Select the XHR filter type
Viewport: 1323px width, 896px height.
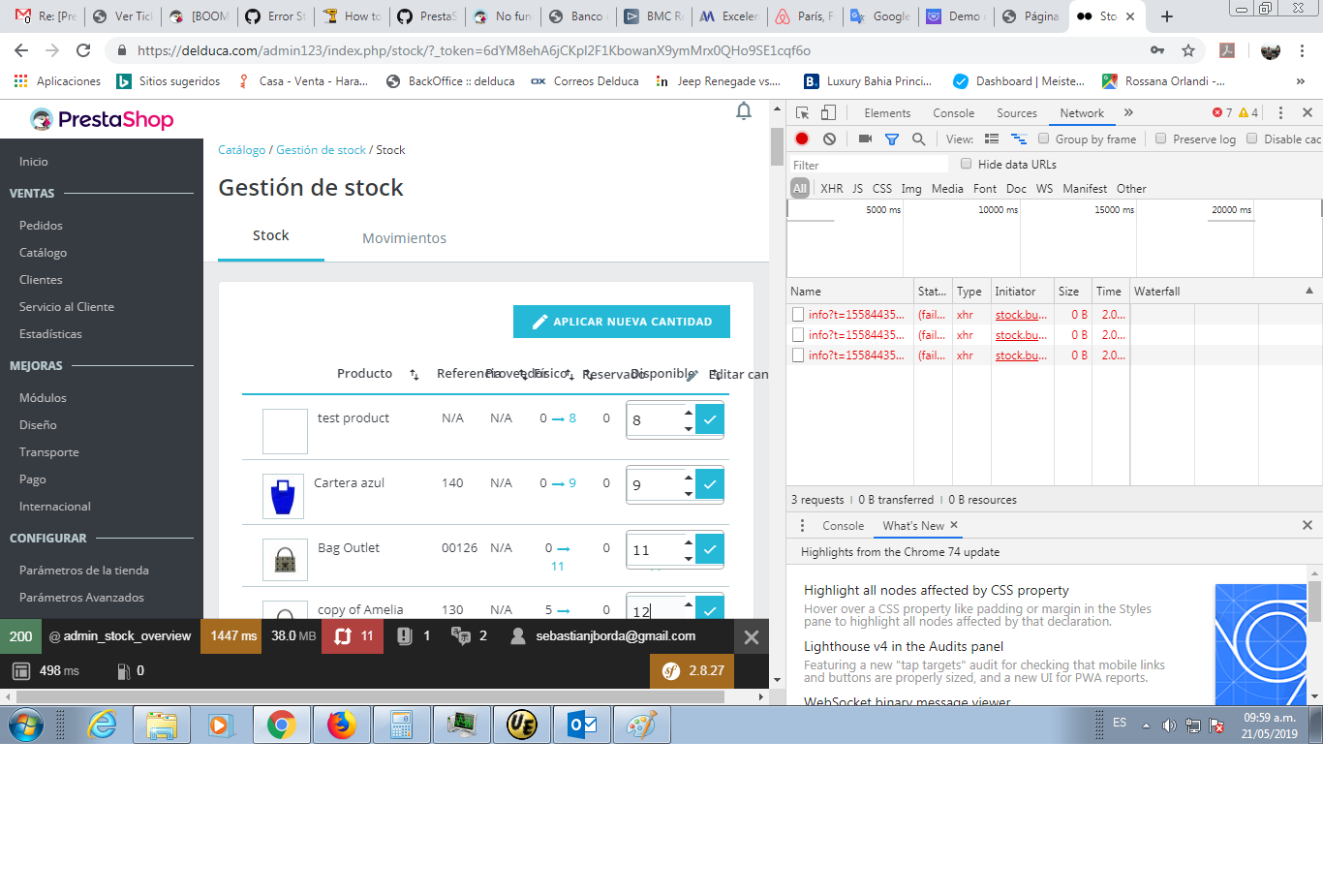click(832, 189)
